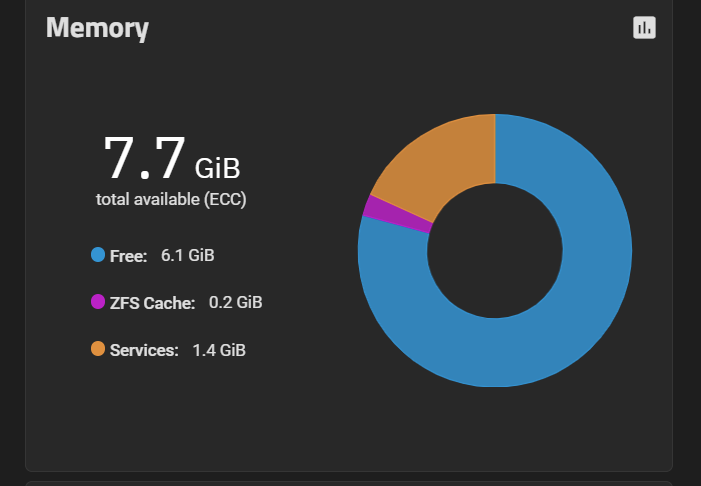Click the 'Services:' legend label
Screen dimensions: 701x486
click(x=144, y=350)
